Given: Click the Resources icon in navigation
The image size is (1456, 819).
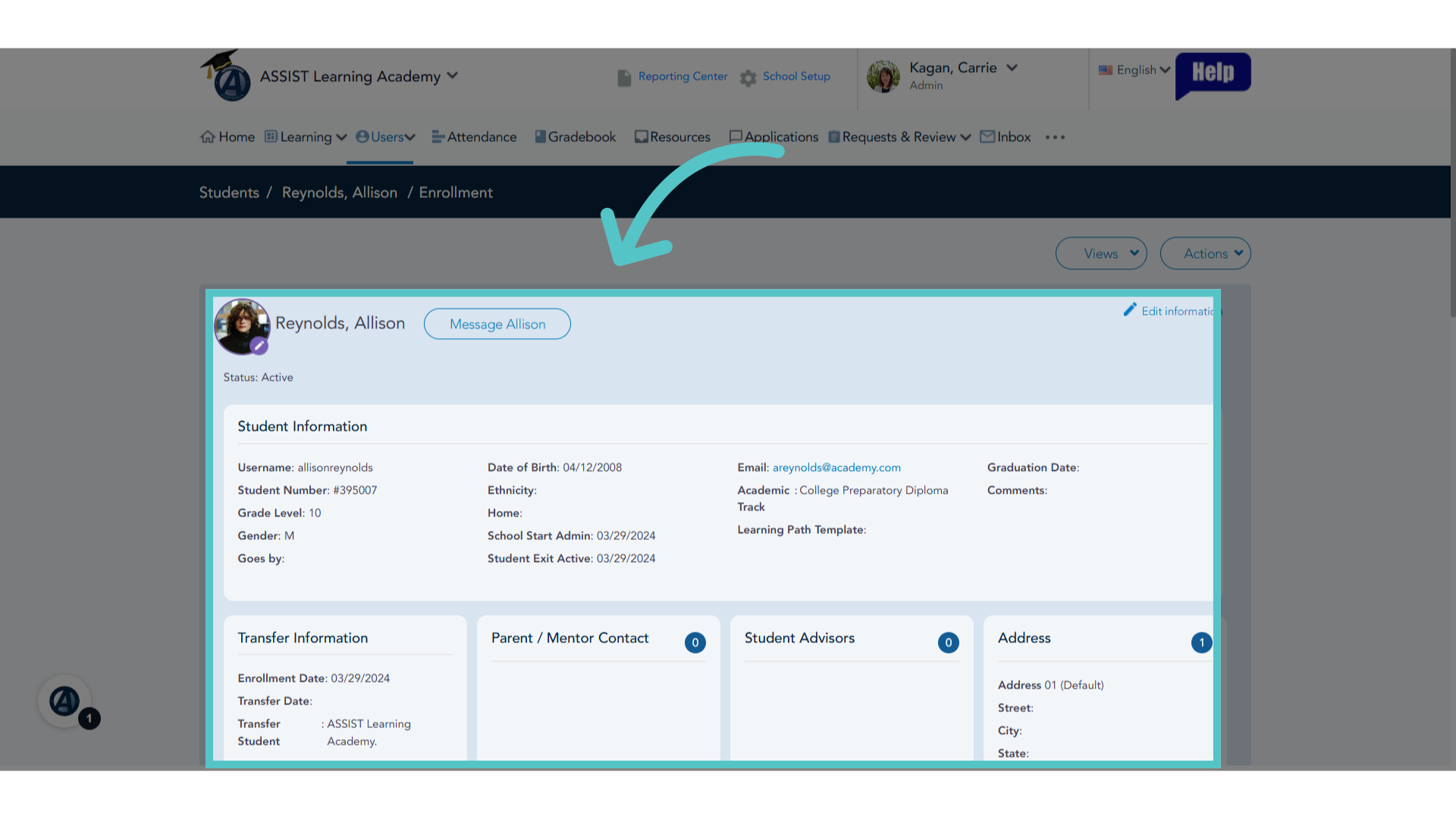Looking at the screenshot, I should click(641, 136).
